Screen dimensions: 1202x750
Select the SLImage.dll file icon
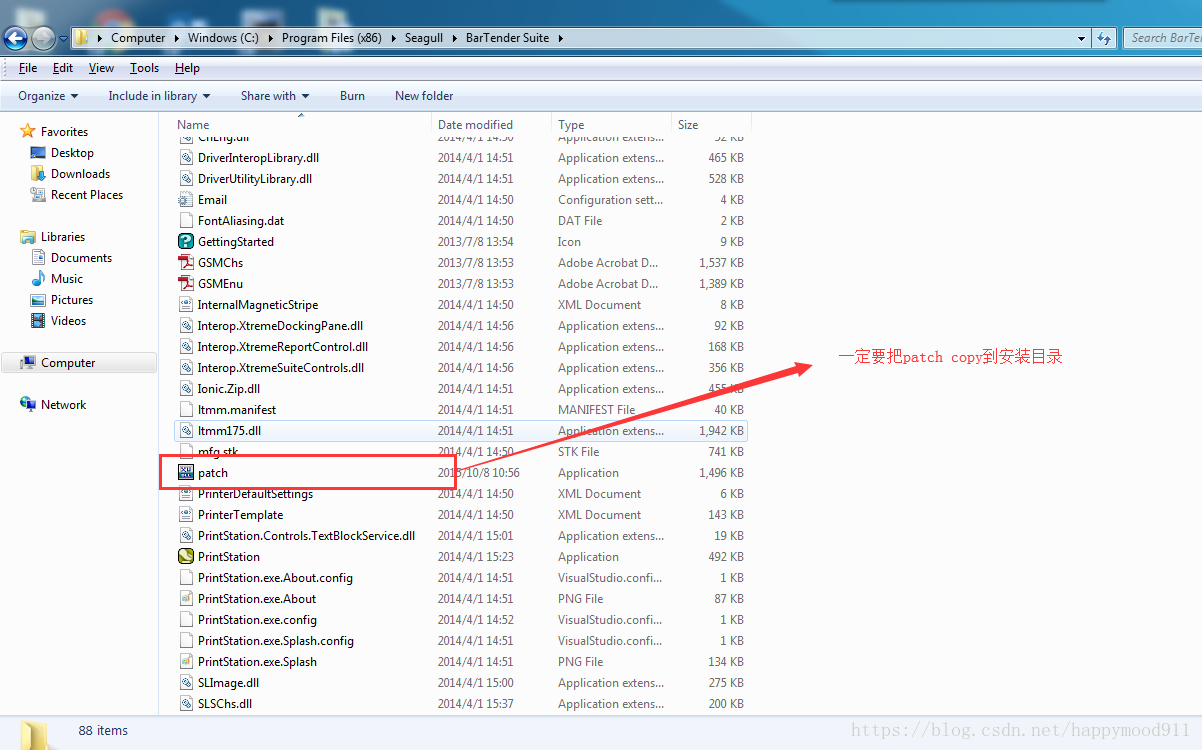point(186,683)
